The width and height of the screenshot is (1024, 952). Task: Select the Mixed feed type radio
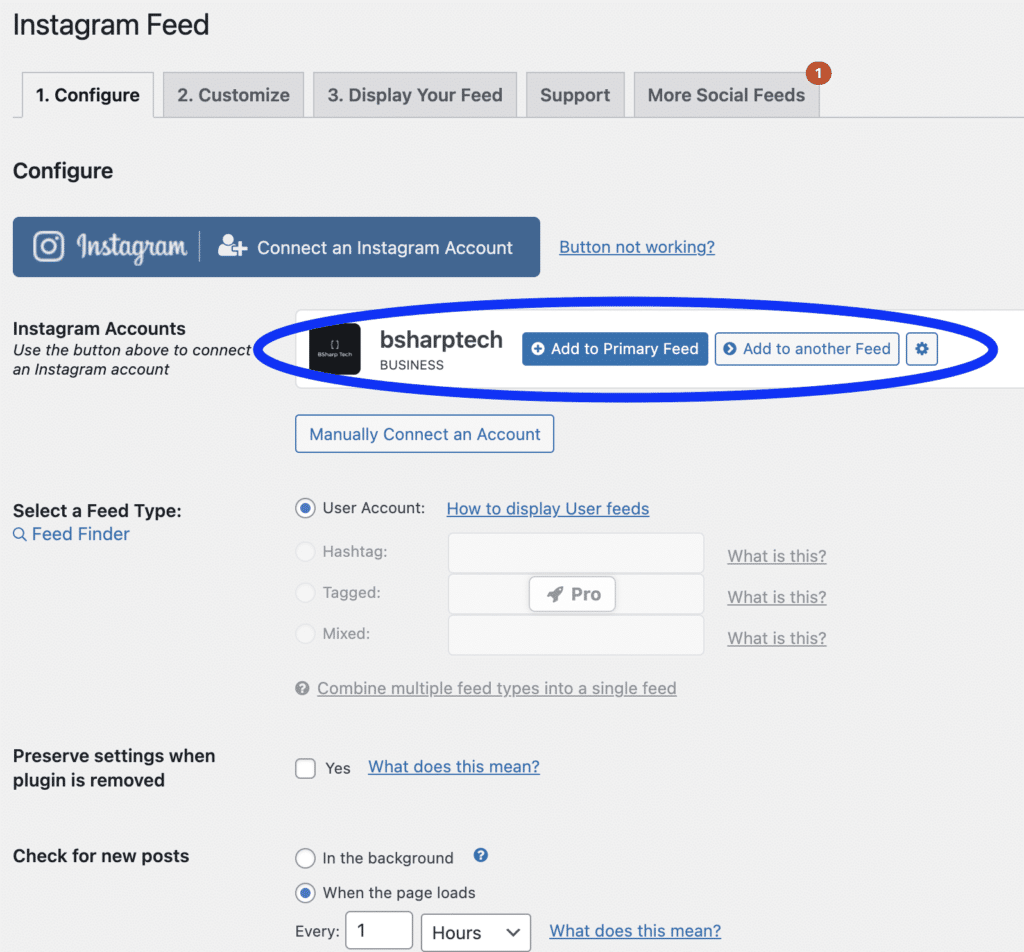[x=305, y=634]
